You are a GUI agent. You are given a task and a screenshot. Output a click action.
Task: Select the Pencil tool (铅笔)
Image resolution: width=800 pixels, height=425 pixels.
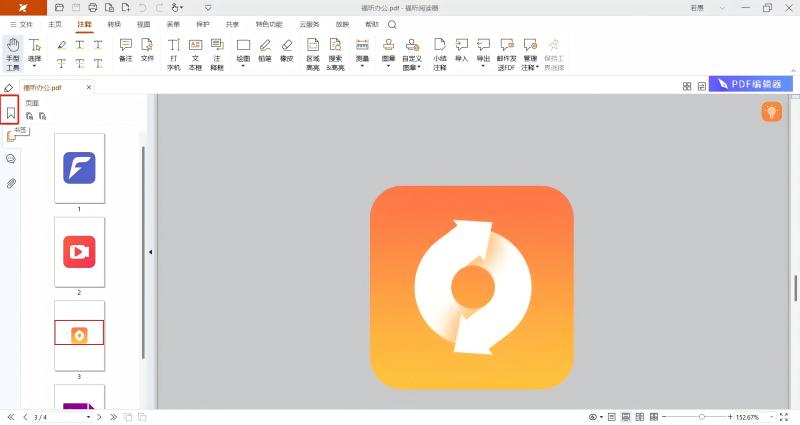pos(265,54)
